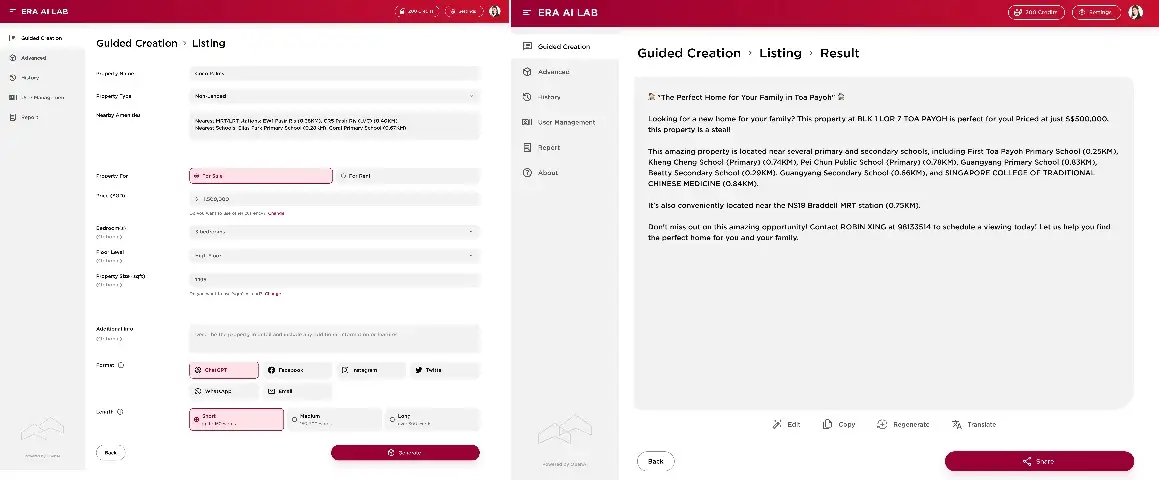Click into the Additional Info text area
The width and height of the screenshot is (1159, 480).
(x=334, y=337)
